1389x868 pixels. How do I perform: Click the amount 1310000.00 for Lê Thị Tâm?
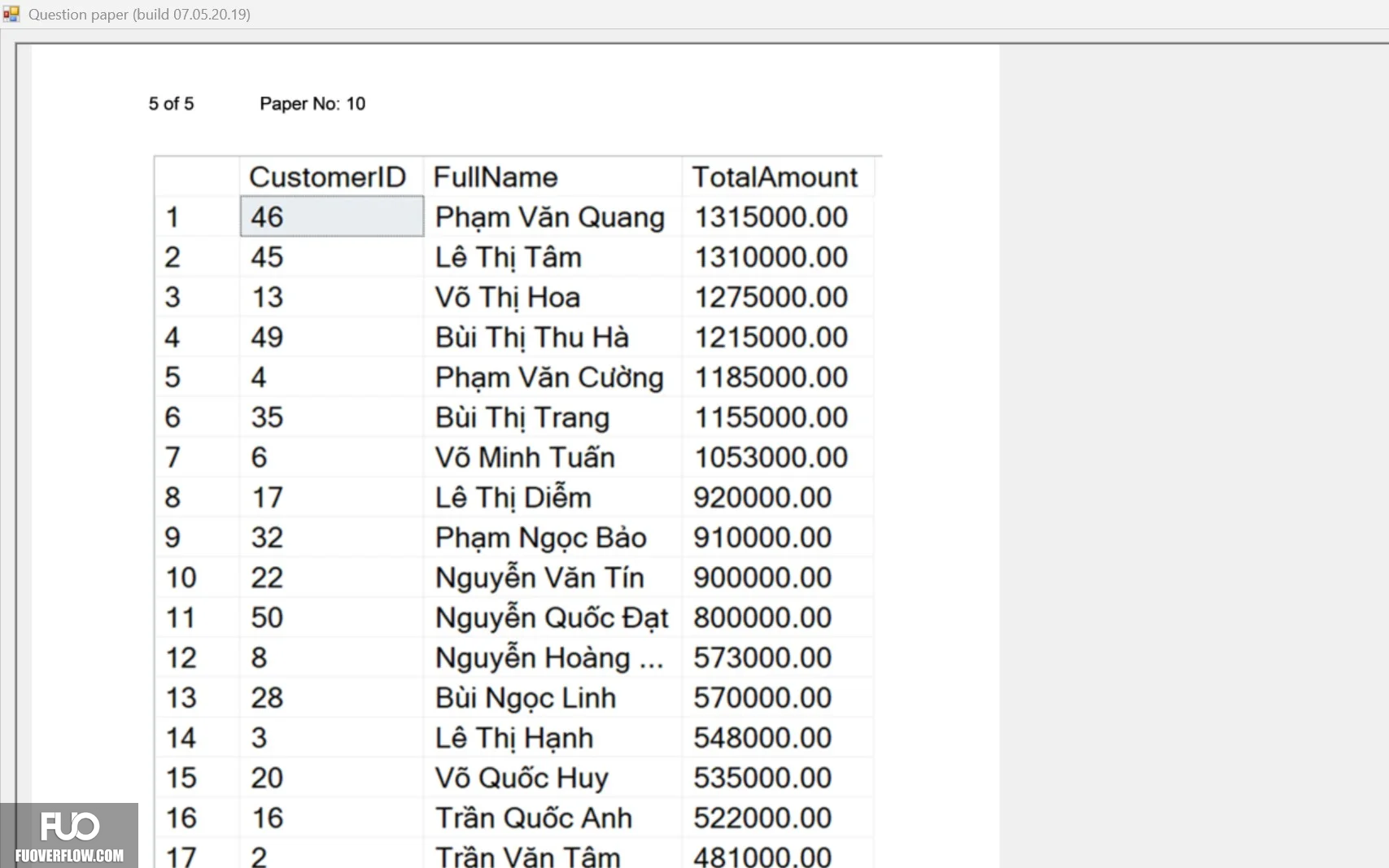(x=771, y=257)
